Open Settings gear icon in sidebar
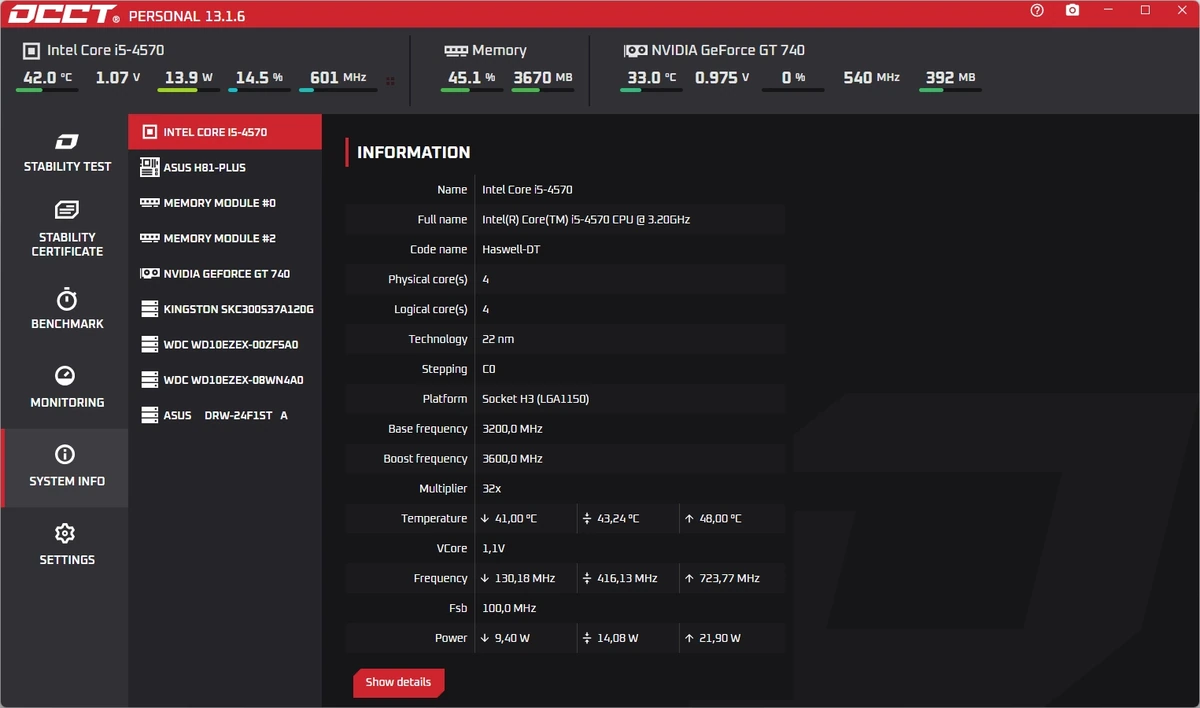Viewport: 1200px width, 708px height. (66, 533)
